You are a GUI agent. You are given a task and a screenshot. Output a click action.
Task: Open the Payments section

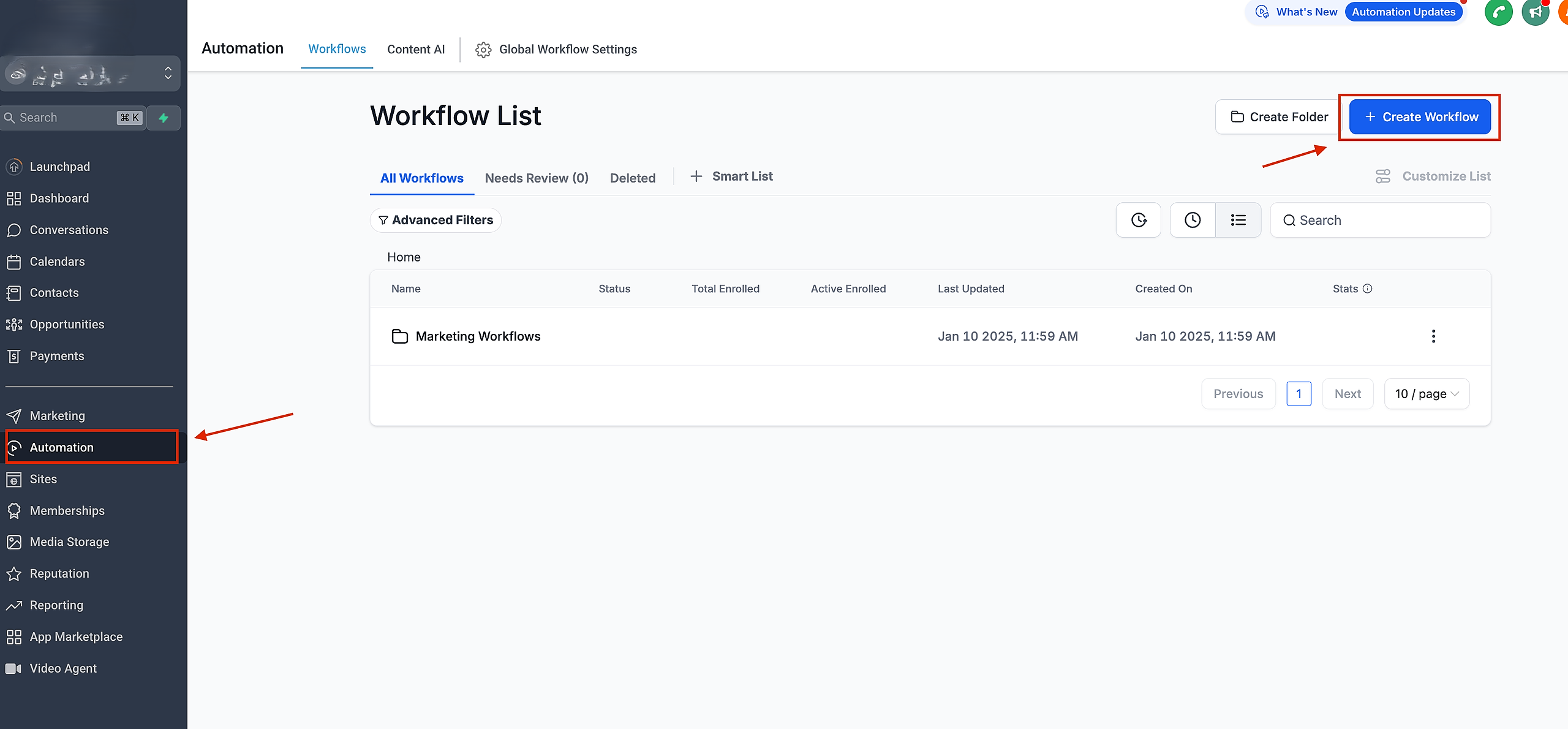(x=57, y=356)
